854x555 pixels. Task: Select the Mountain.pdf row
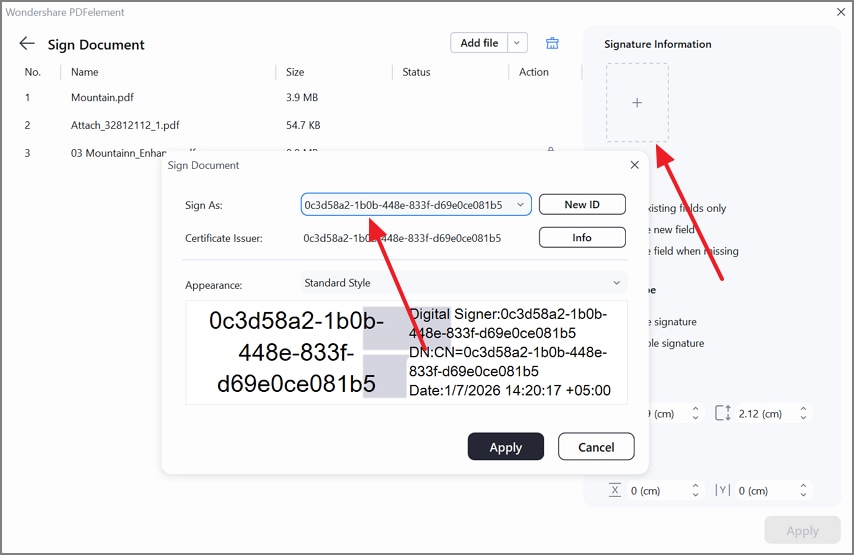click(x=291, y=97)
